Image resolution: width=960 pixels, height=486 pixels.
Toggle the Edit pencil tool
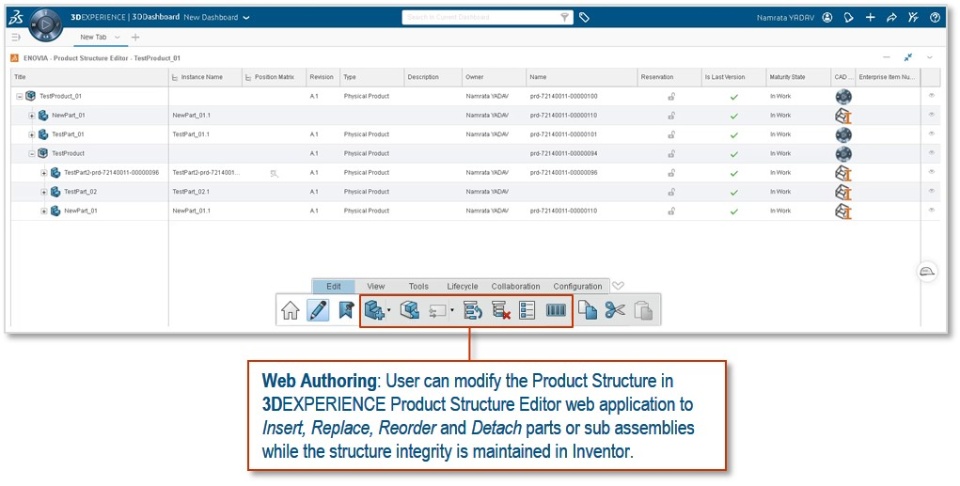click(x=318, y=310)
